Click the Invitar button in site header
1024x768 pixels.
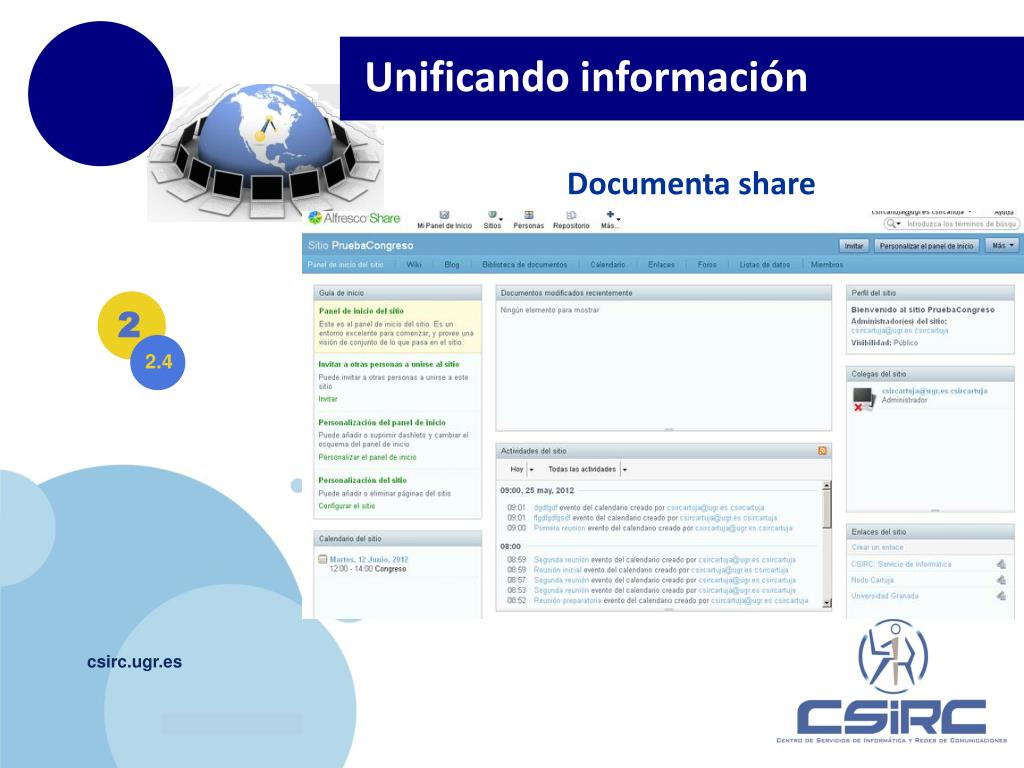coord(854,246)
